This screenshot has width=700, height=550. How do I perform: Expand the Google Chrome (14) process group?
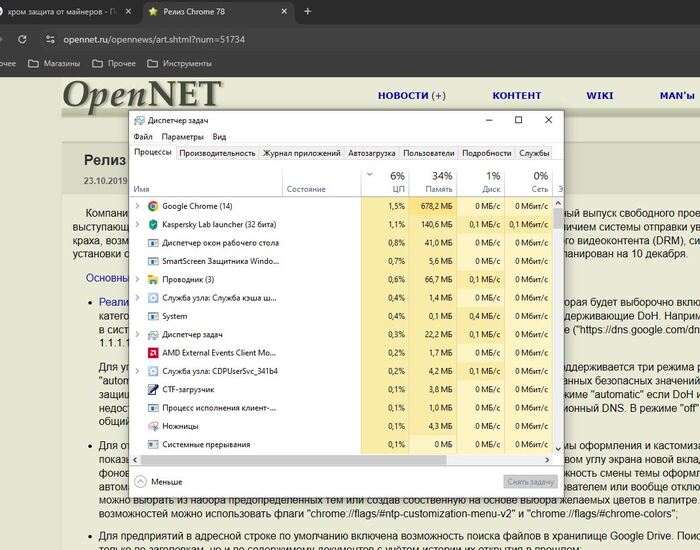click(137, 206)
